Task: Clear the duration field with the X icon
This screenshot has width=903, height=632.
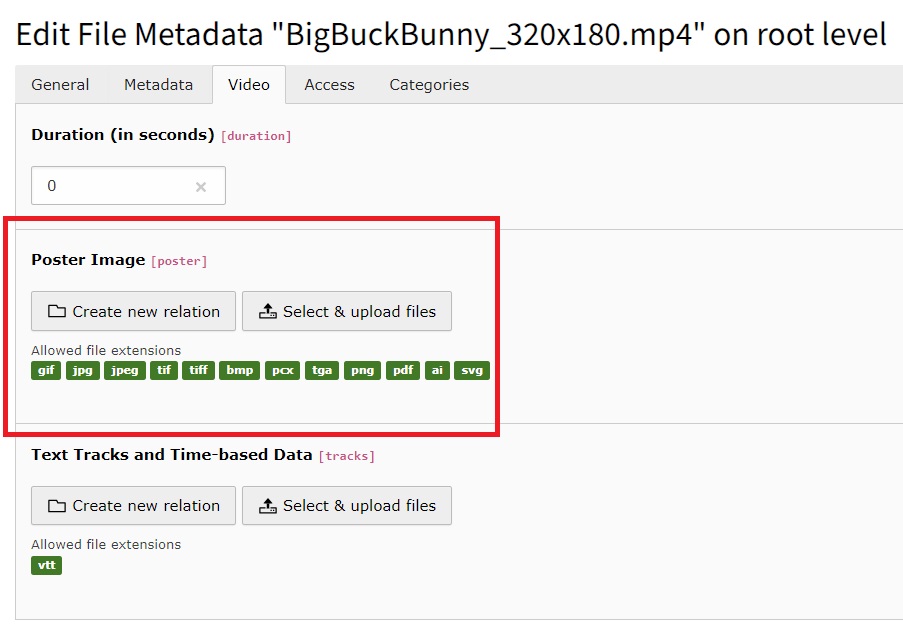Action: click(201, 186)
